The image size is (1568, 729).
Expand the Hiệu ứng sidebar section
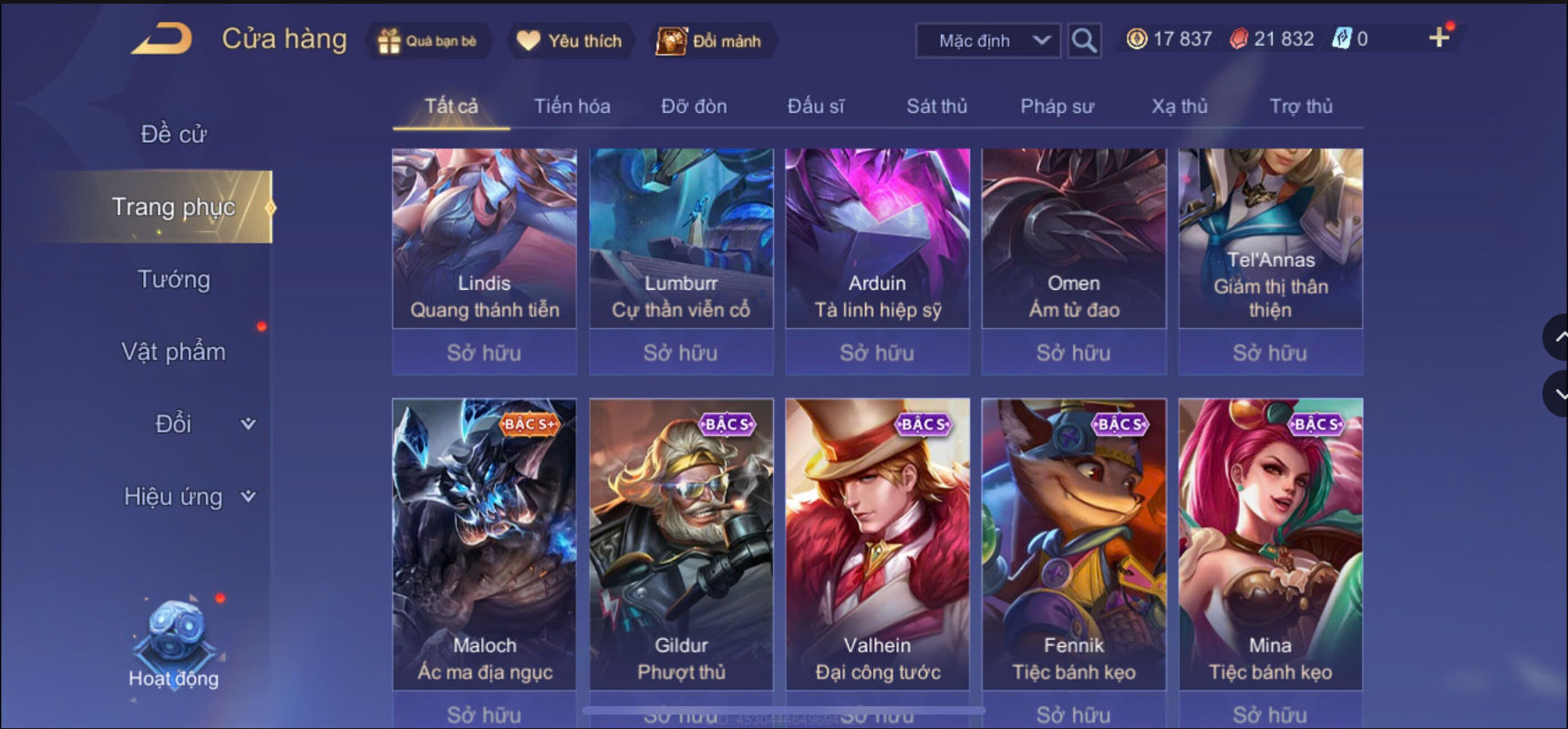coord(190,497)
